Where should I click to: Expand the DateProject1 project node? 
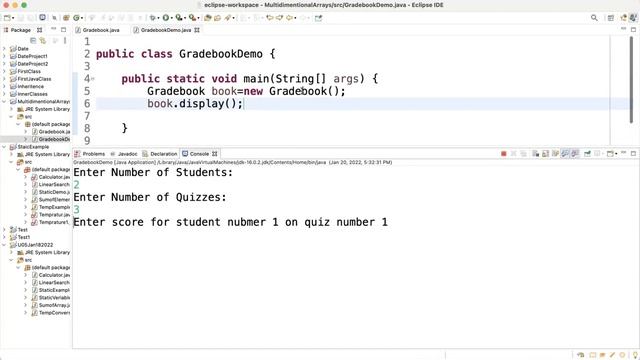[x=4, y=56]
